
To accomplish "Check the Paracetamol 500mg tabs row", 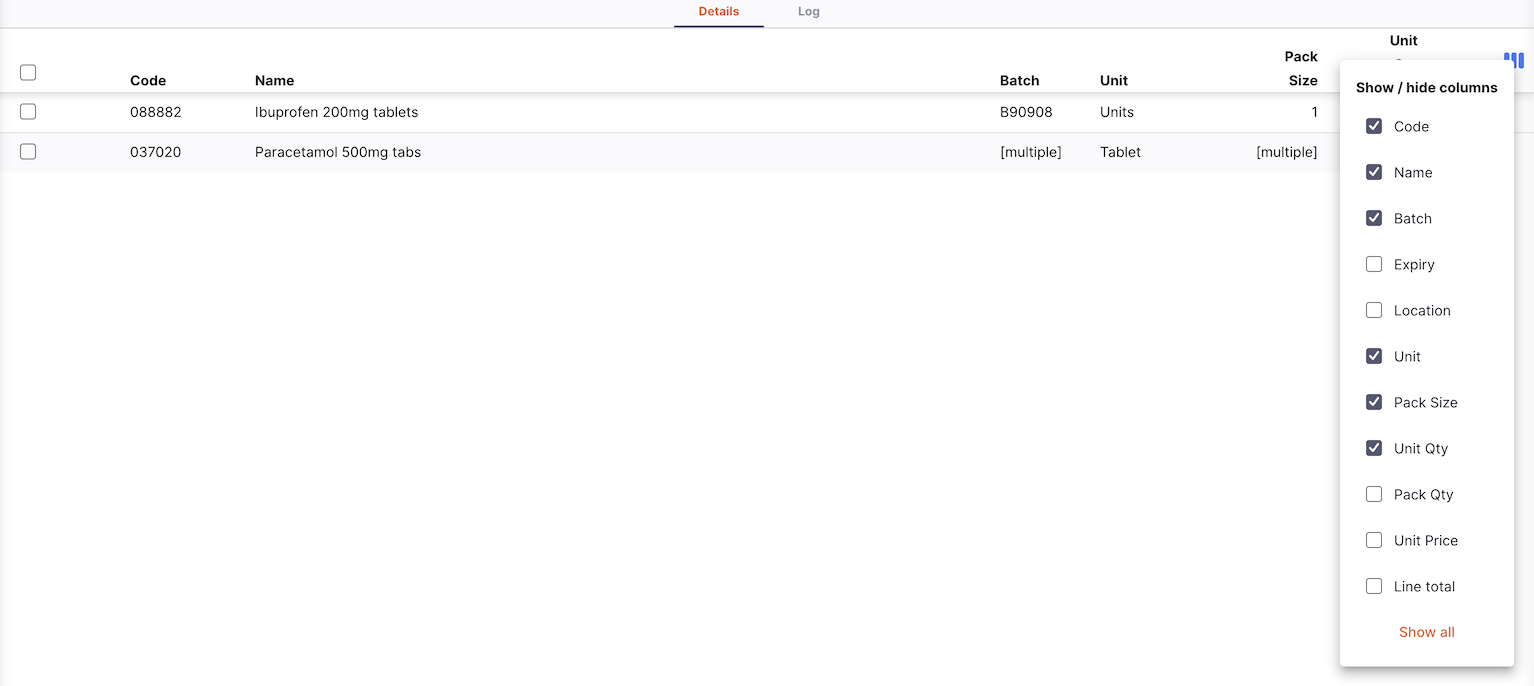I will (x=28, y=152).
